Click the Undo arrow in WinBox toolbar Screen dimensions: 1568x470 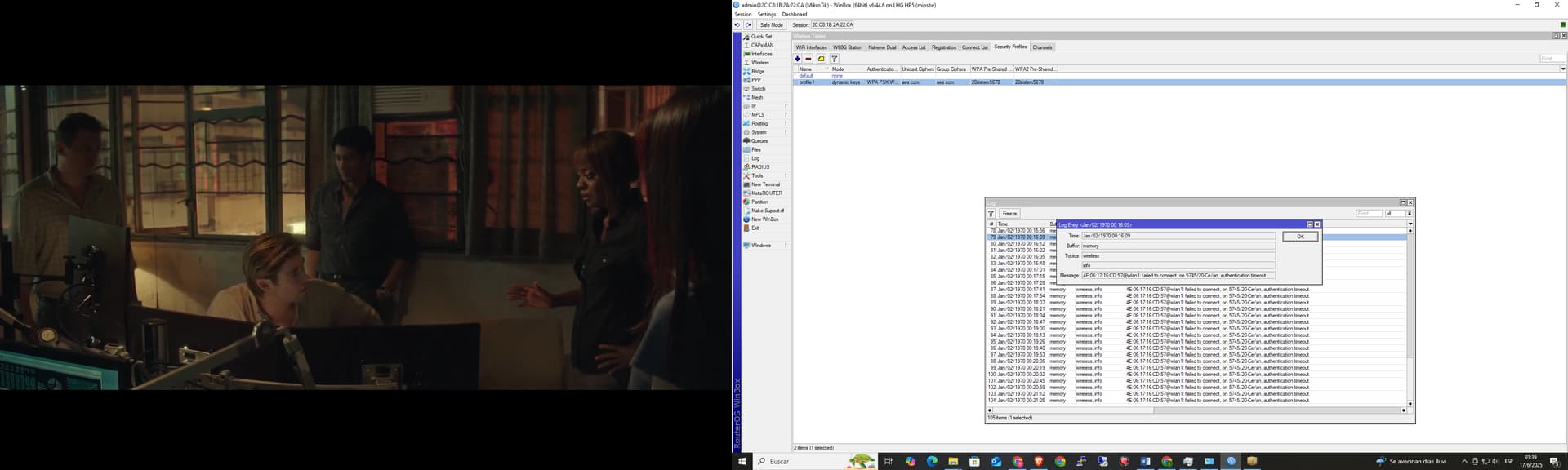click(x=737, y=25)
